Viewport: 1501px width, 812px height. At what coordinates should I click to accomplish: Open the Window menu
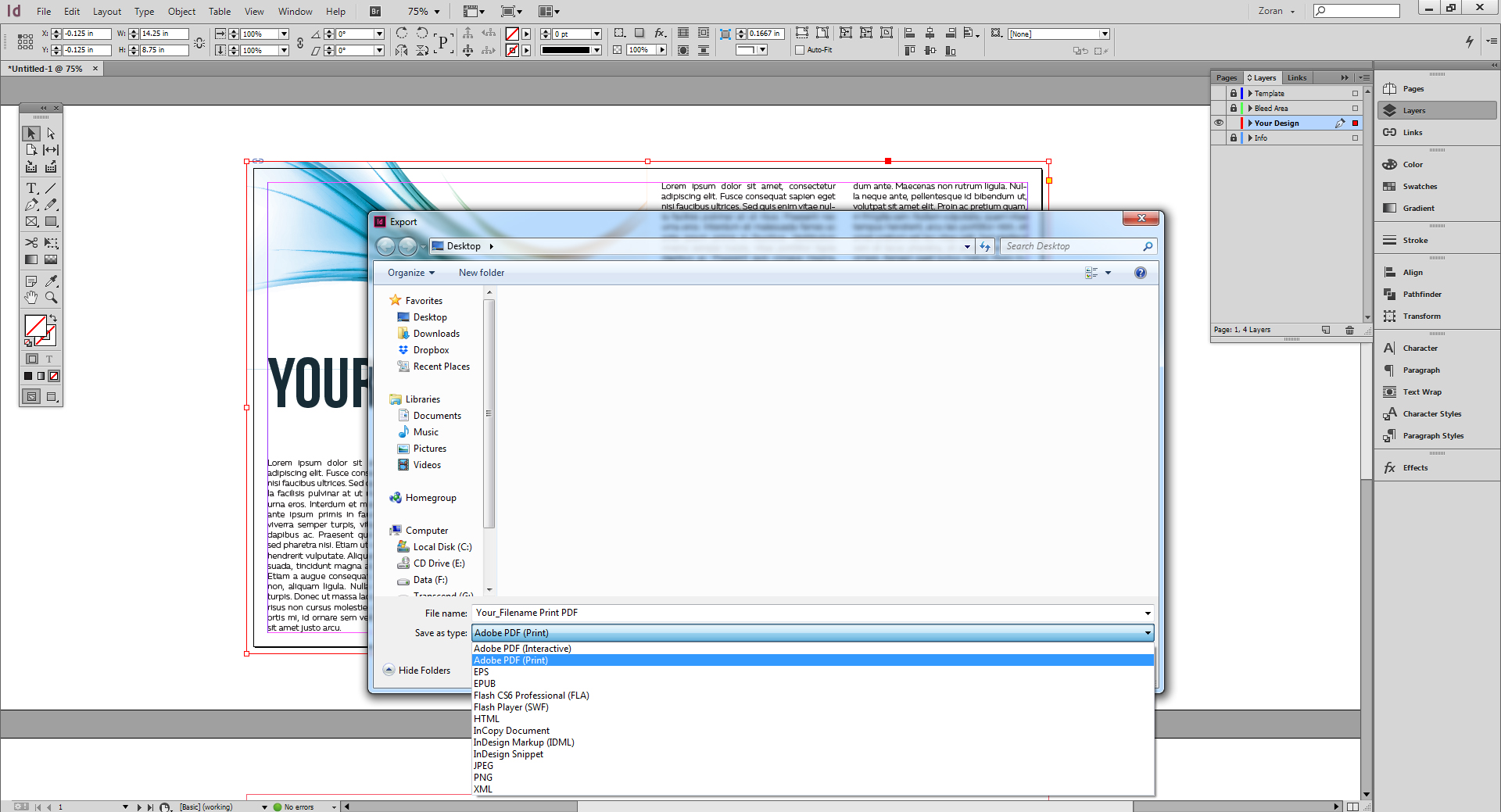[x=295, y=11]
